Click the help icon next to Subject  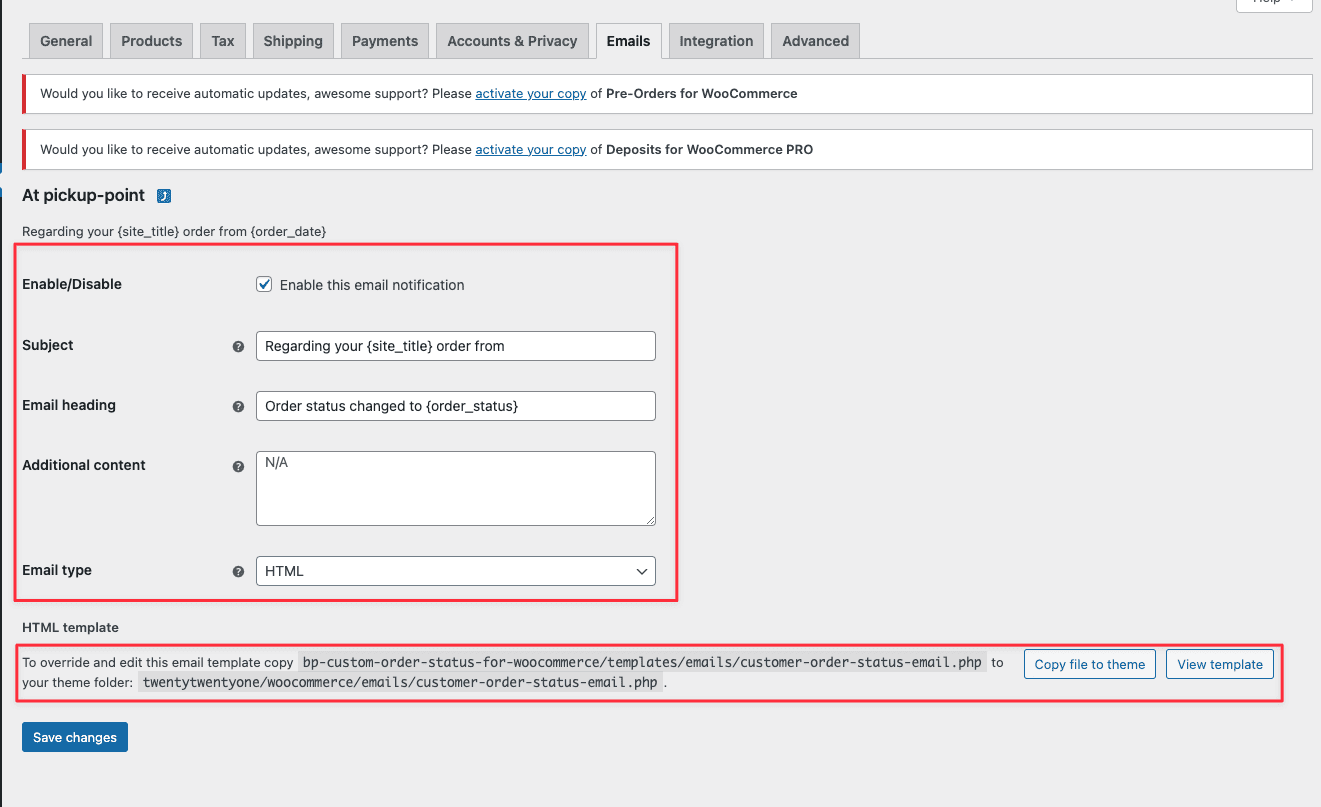[238, 347]
